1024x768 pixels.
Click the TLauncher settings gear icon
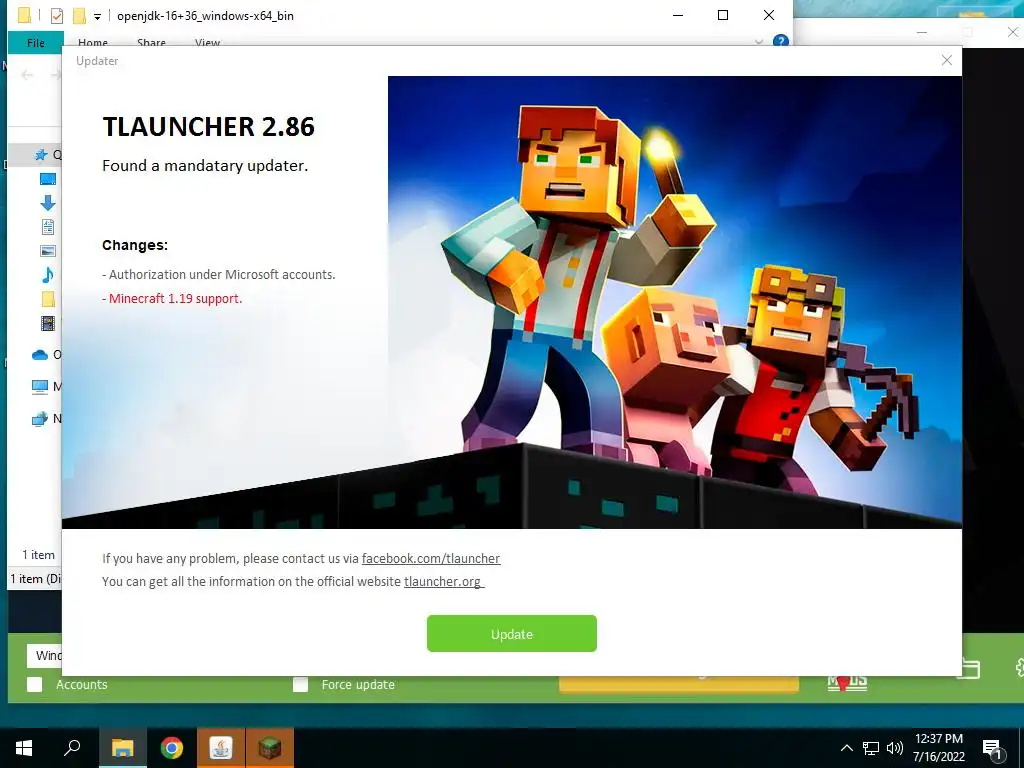point(1018,667)
